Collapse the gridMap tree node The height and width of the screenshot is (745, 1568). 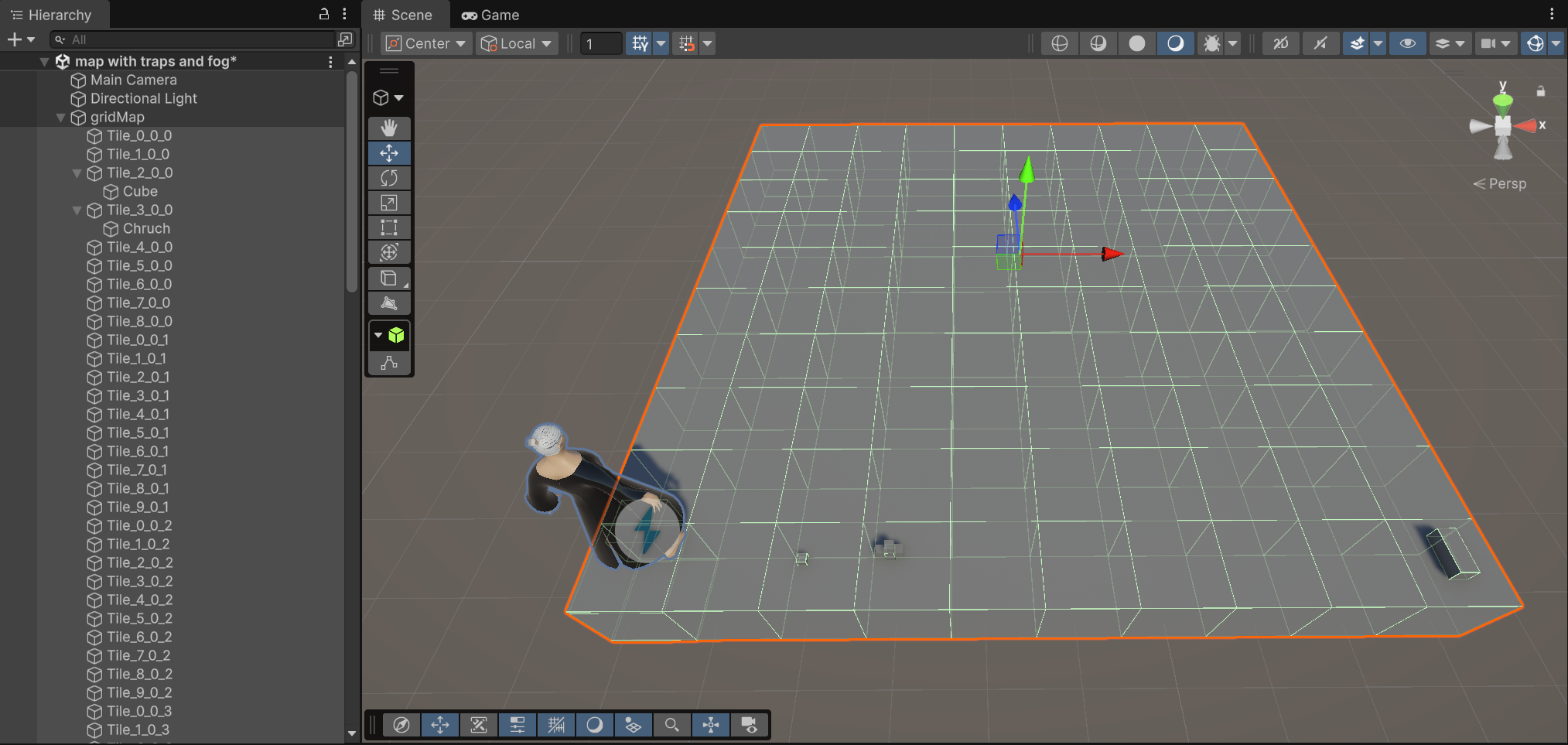60,118
